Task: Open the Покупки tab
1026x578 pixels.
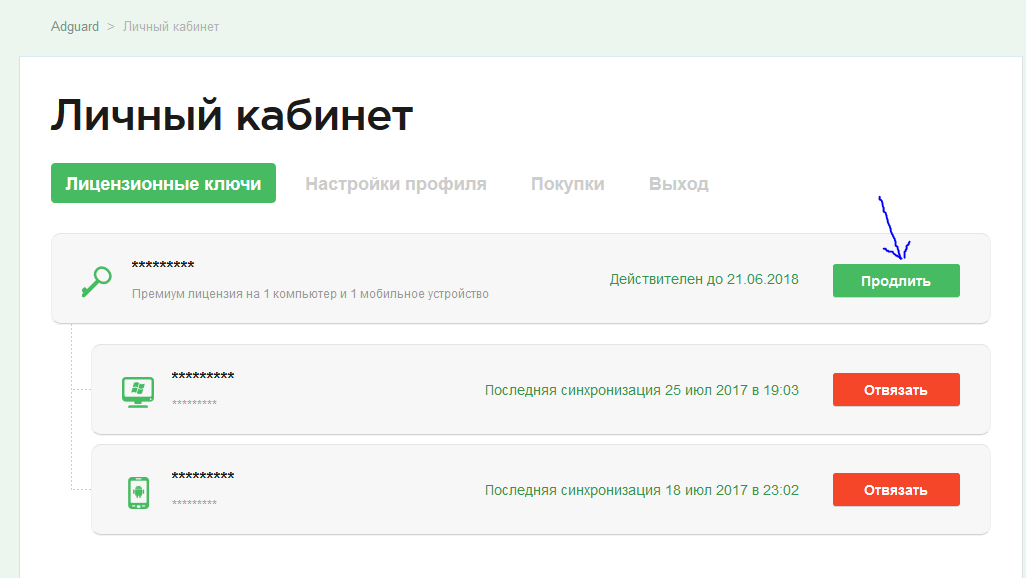Action: (567, 184)
